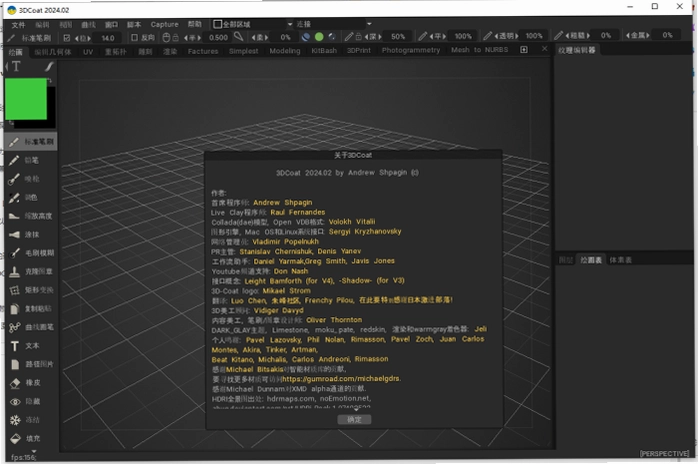This screenshot has height=464, width=698.
Task: Select the 标准笔刷 standard brush tool in the left toolbar
Action: (31, 142)
